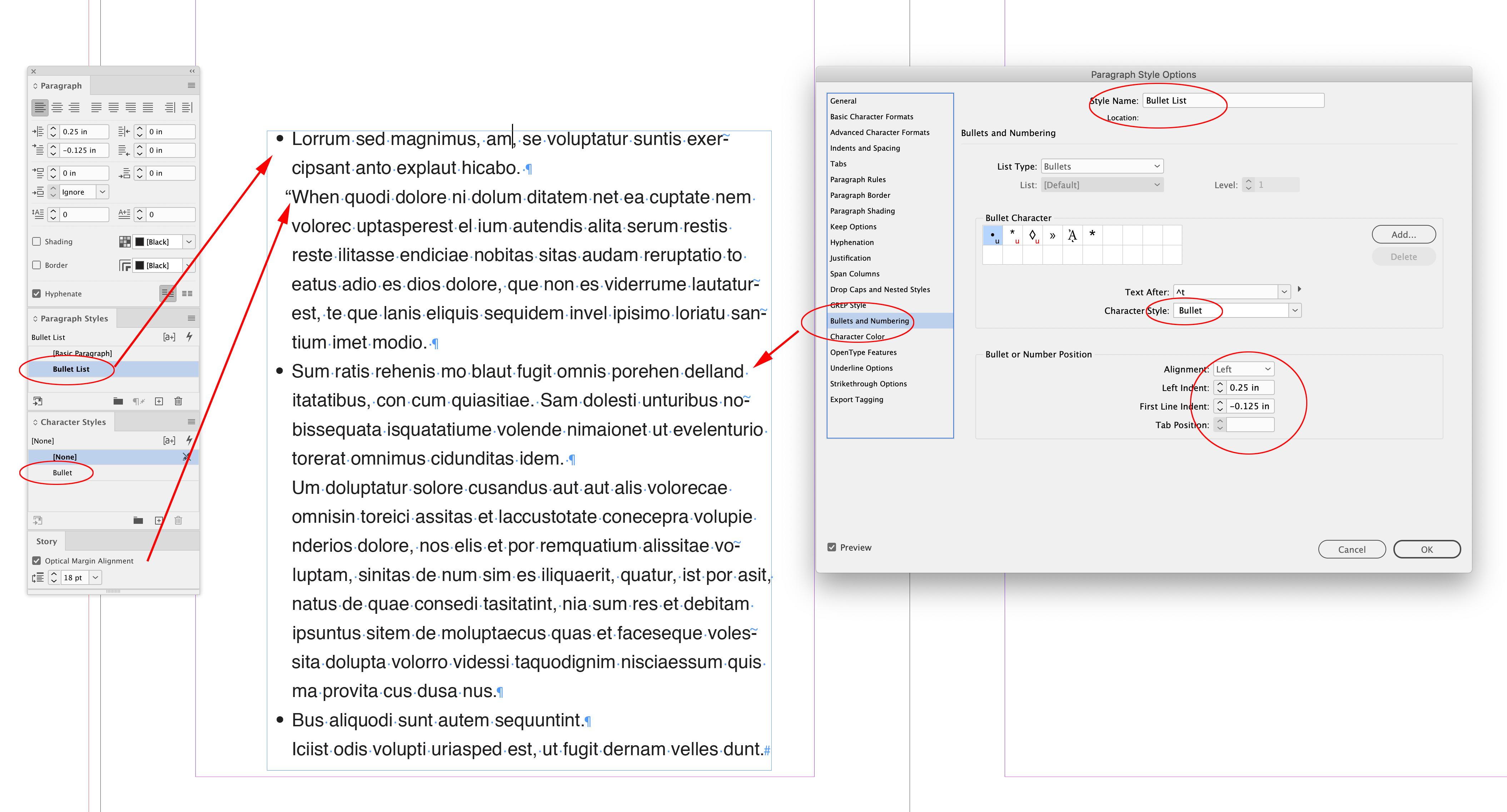Enable the Shading checkbox
The height and width of the screenshot is (812, 1507).
coord(36,241)
